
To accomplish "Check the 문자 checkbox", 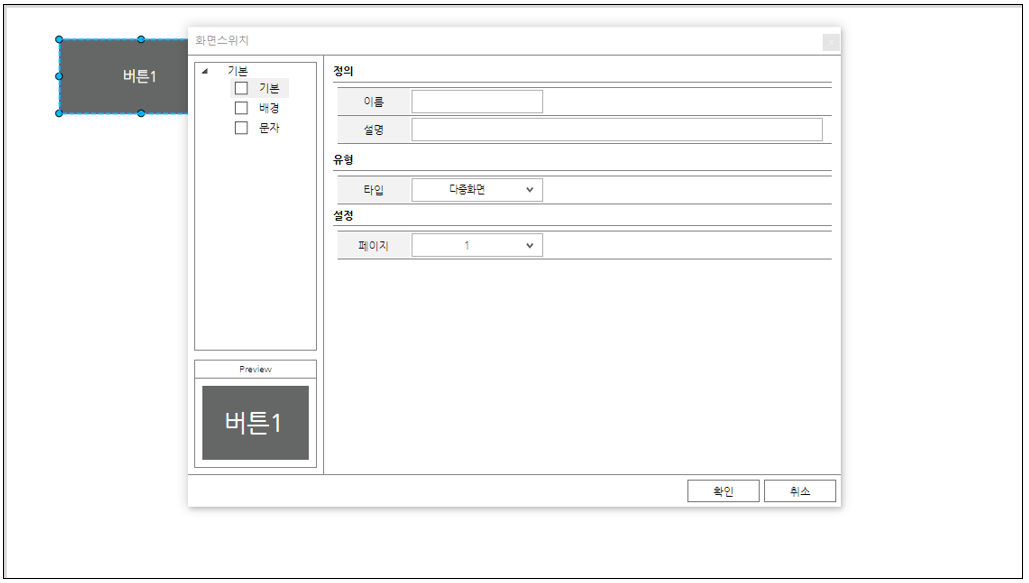I will tap(242, 127).
